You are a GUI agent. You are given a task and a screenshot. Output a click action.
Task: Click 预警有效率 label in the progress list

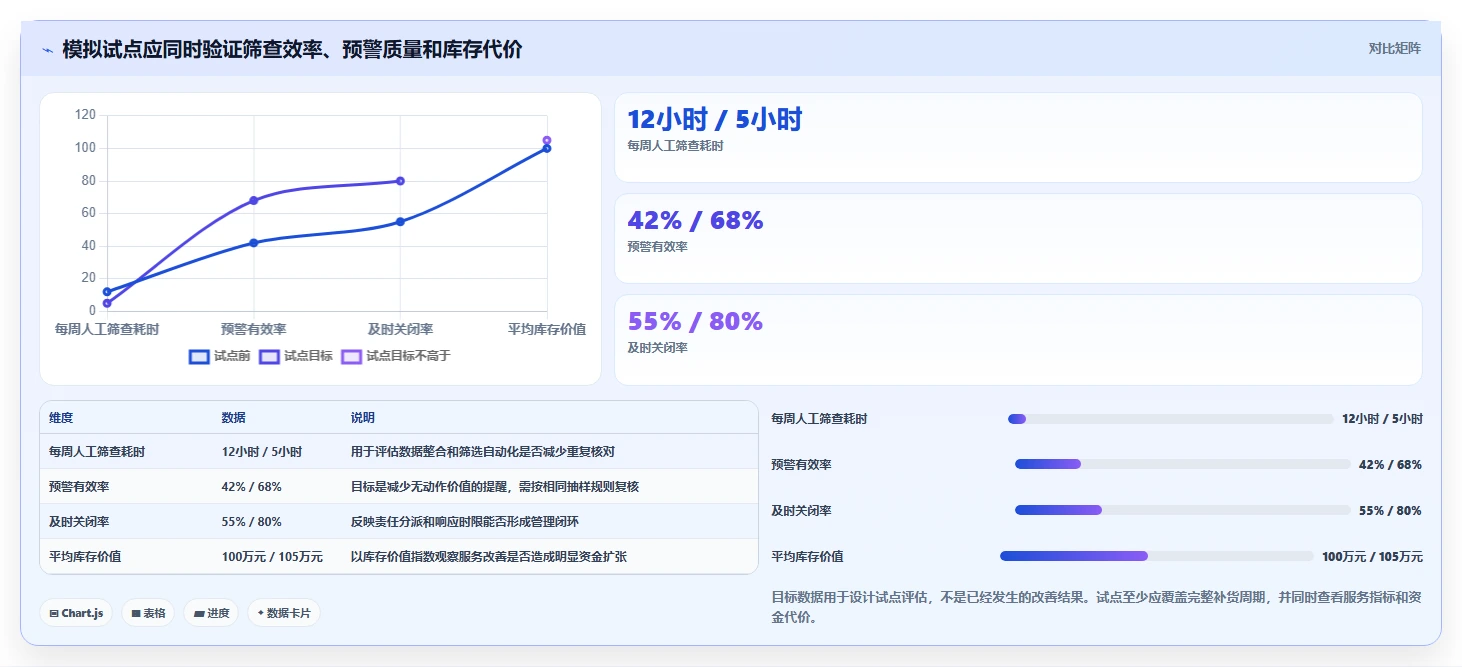[x=801, y=465]
